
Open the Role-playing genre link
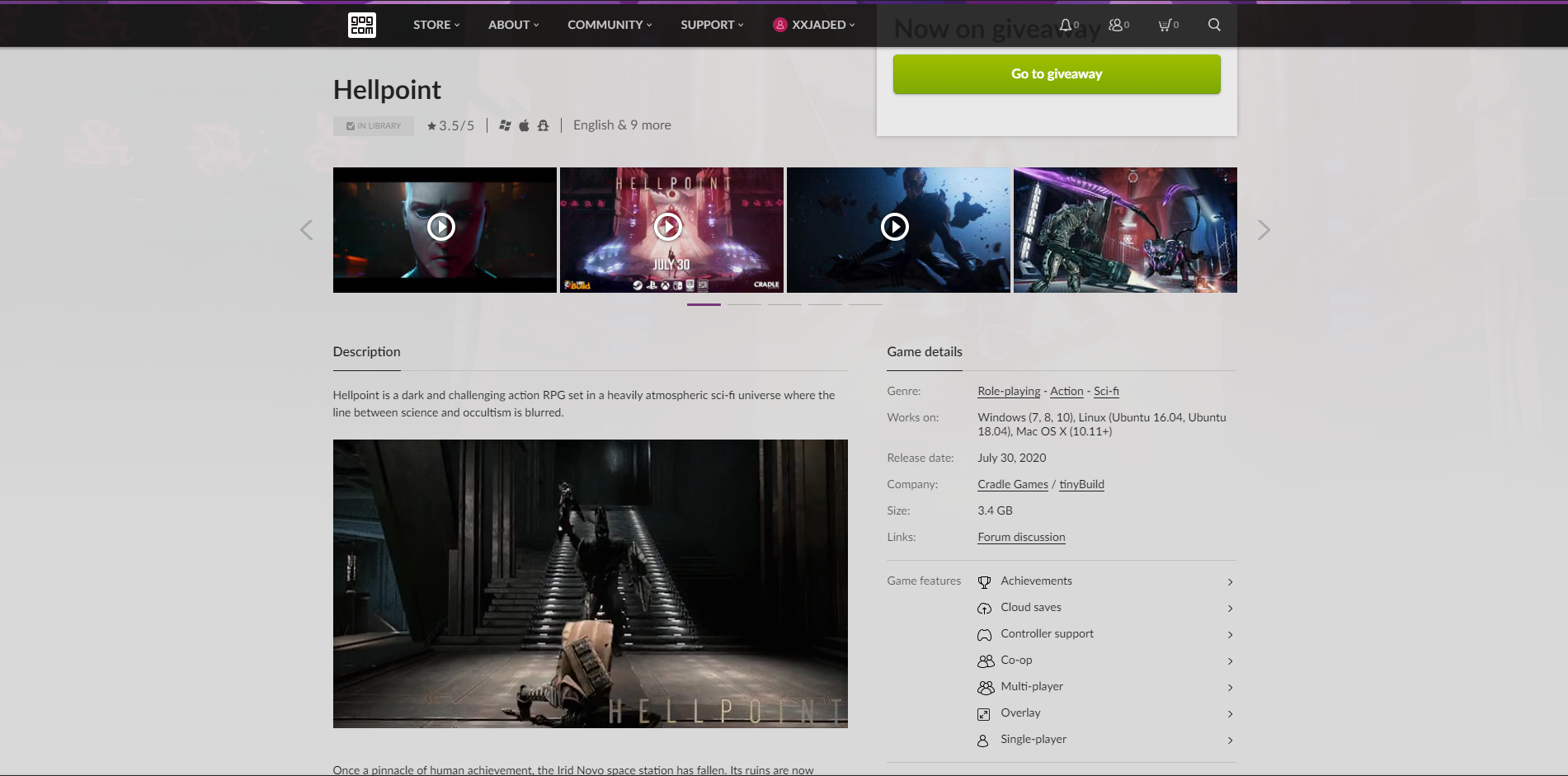pos(1009,391)
